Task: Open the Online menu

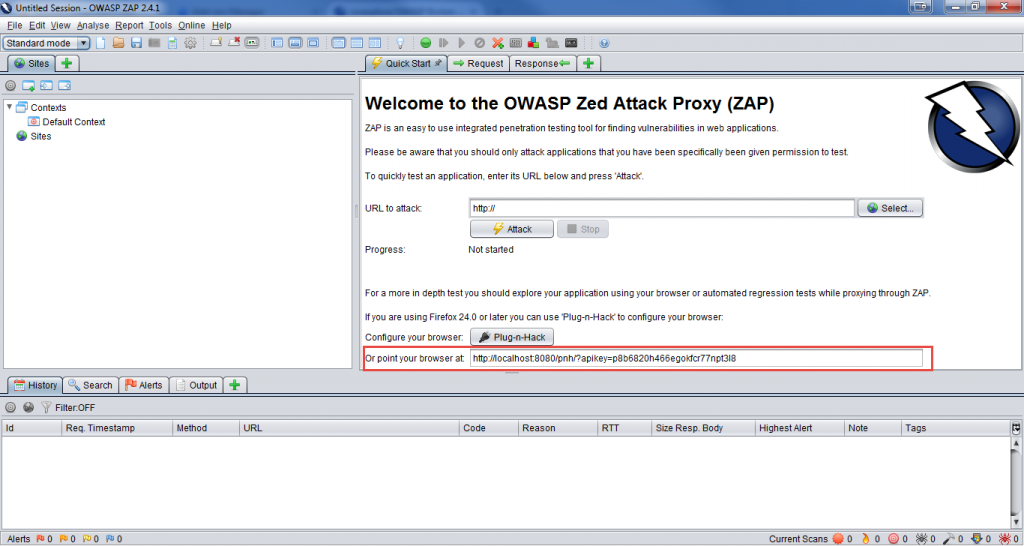Action: tap(191, 25)
